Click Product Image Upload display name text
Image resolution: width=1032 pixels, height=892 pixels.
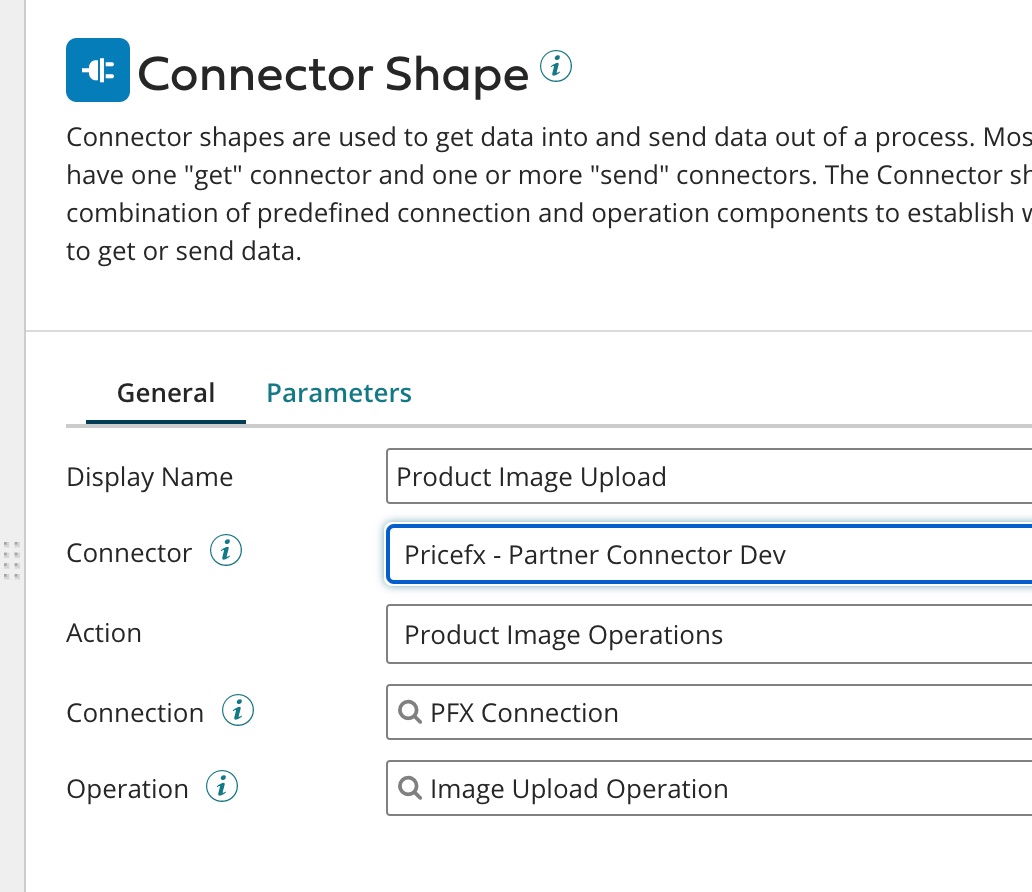click(530, 476)
